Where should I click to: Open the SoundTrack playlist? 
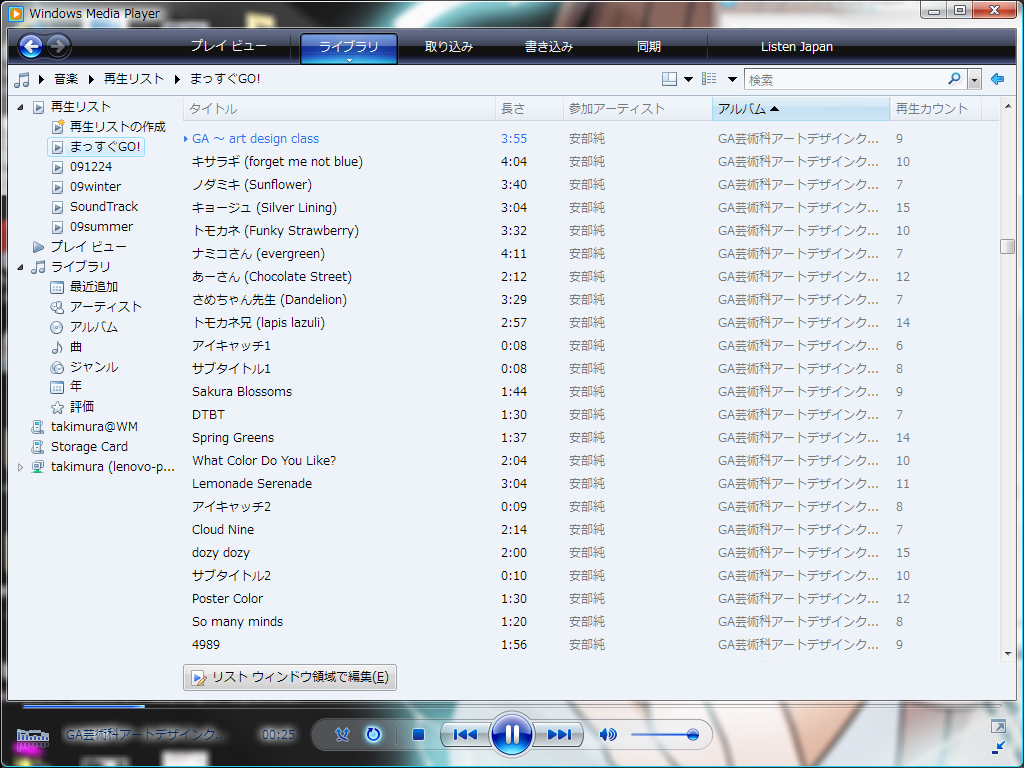coord(104,207)
